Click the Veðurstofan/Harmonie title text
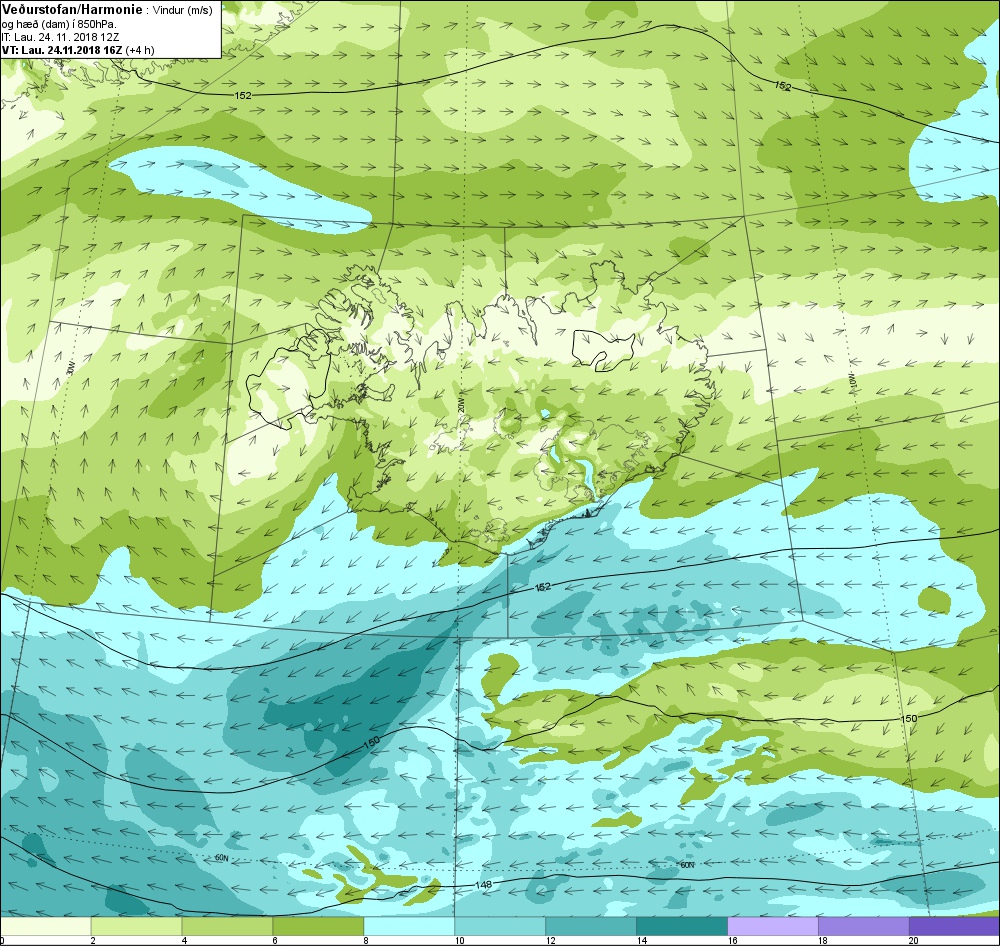1000x946 pixels. click(x=71, y=11)
